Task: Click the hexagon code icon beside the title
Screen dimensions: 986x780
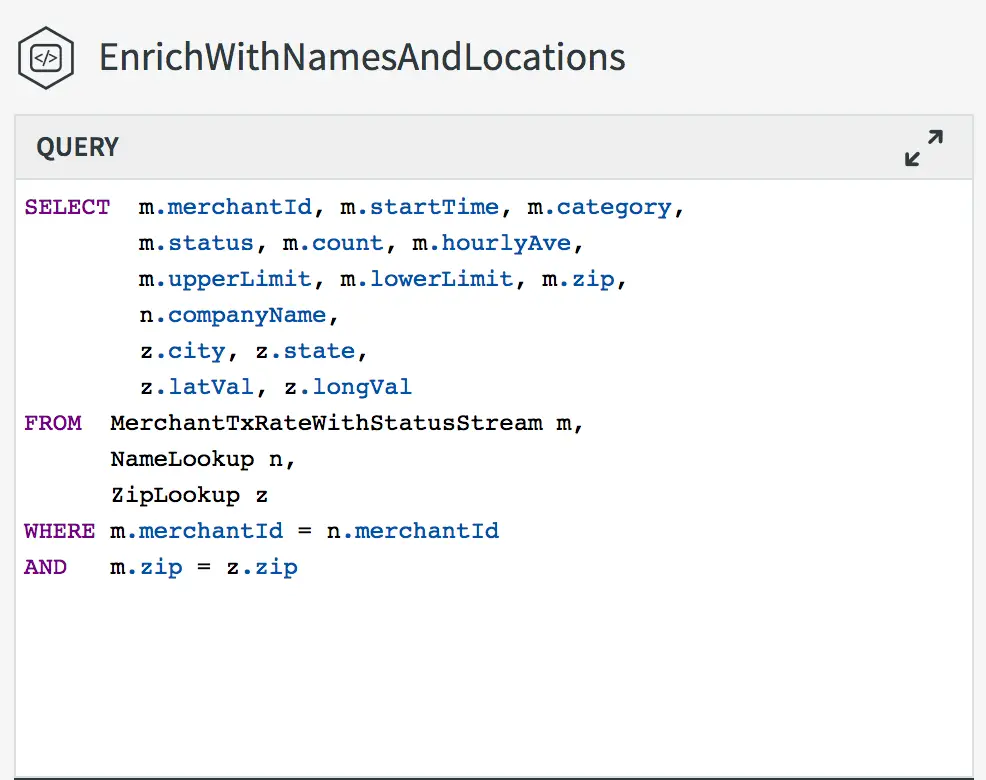Action: [45, 58]
